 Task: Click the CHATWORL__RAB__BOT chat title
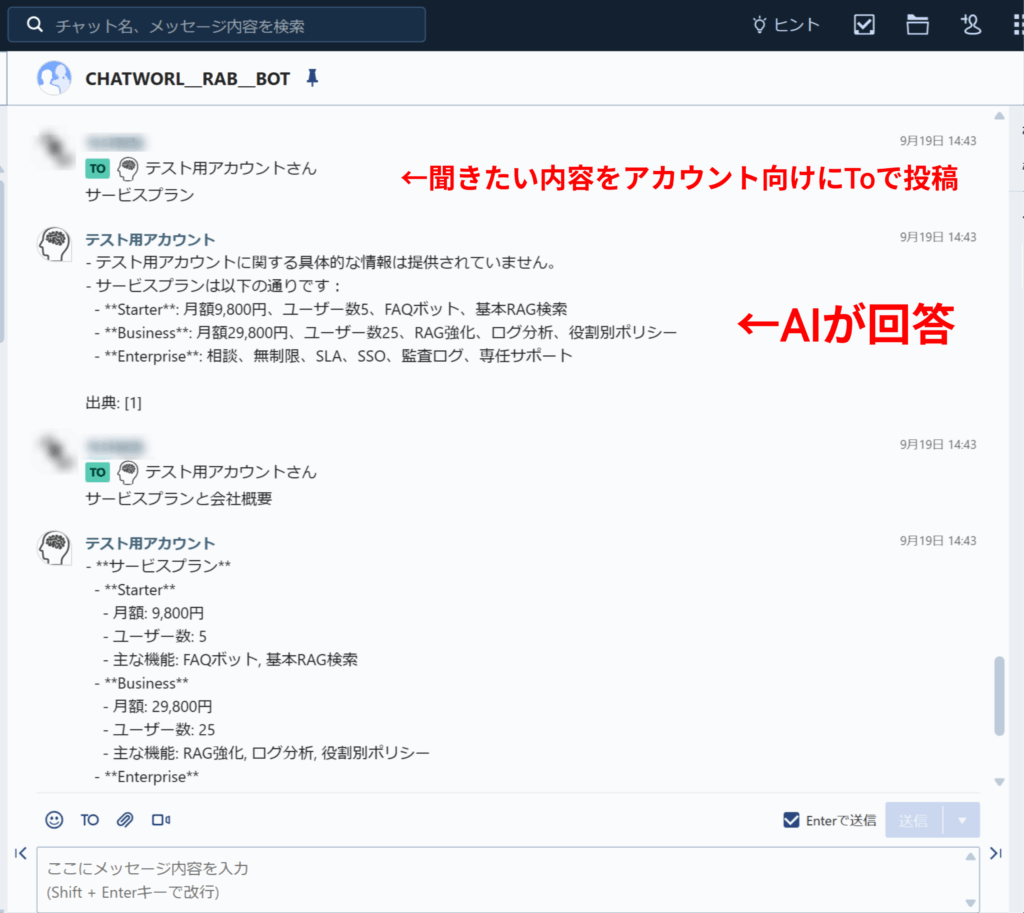tap(187, 78)
